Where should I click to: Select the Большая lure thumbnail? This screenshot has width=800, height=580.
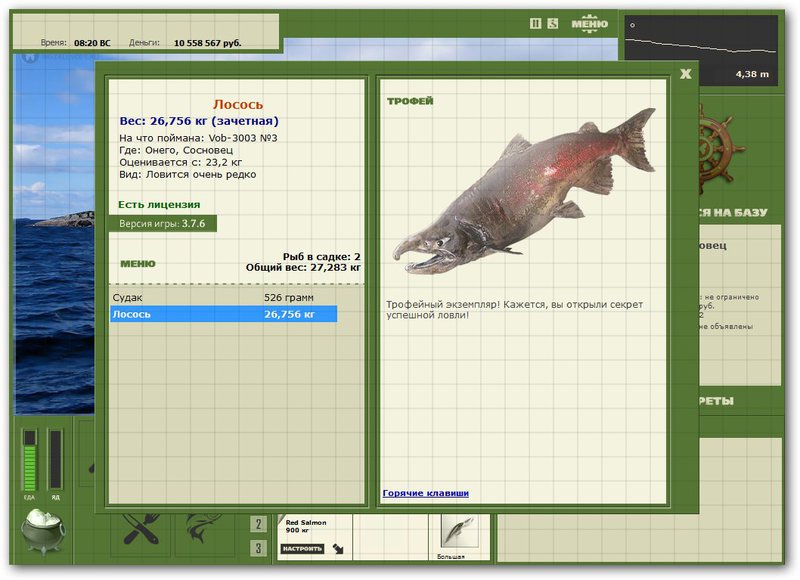458,533
